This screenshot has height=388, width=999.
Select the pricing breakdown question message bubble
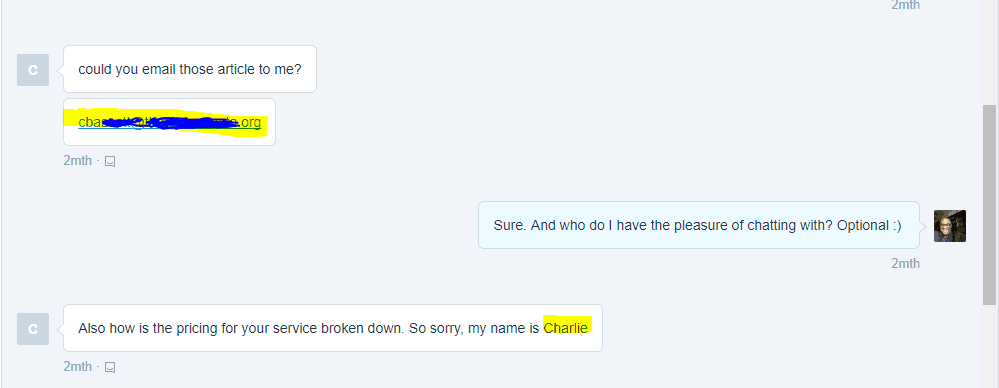click(x=333, y=328)
